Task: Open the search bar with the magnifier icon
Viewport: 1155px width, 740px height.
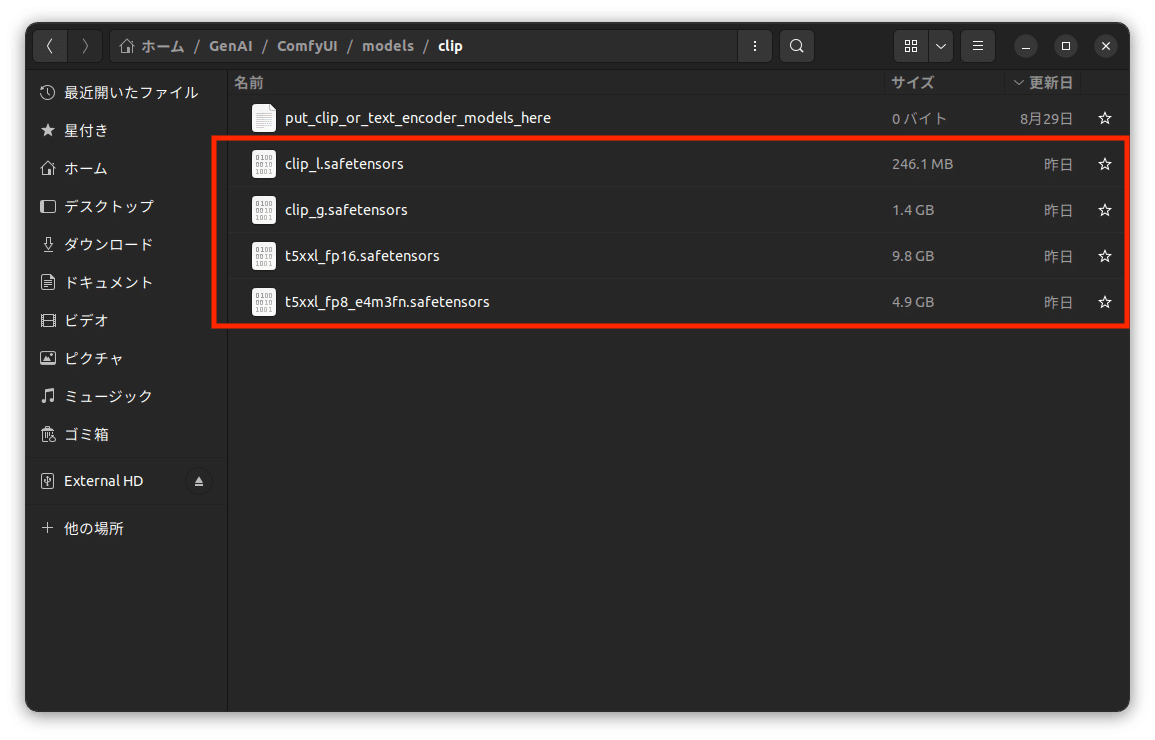Action: click(x=796, y=45)
